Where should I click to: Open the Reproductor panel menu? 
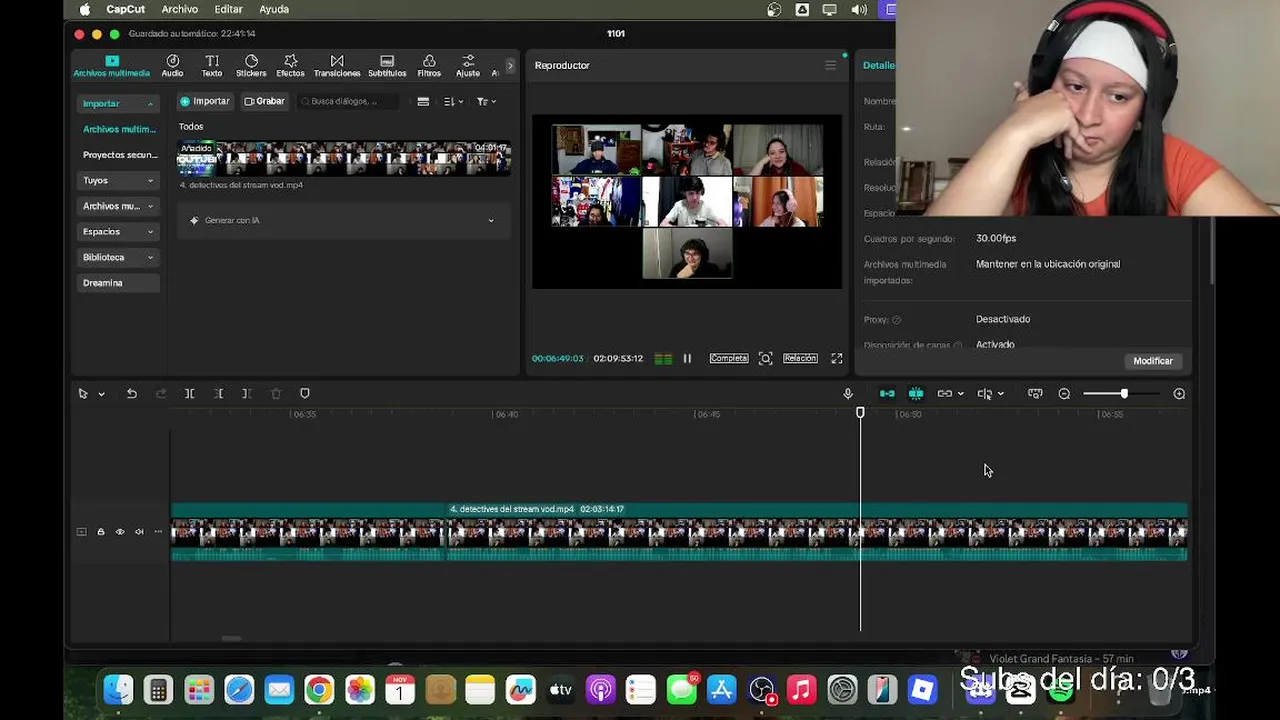coord(830,65)
